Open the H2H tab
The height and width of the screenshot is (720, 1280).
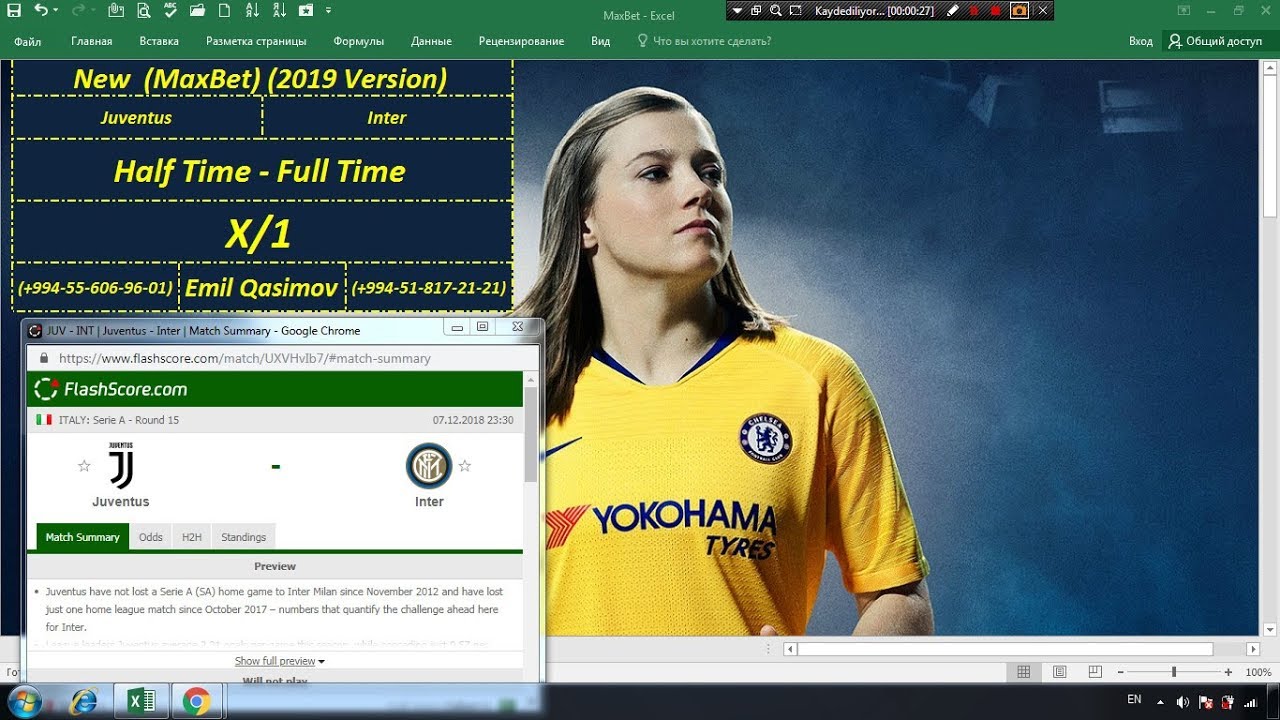point(192,537)
